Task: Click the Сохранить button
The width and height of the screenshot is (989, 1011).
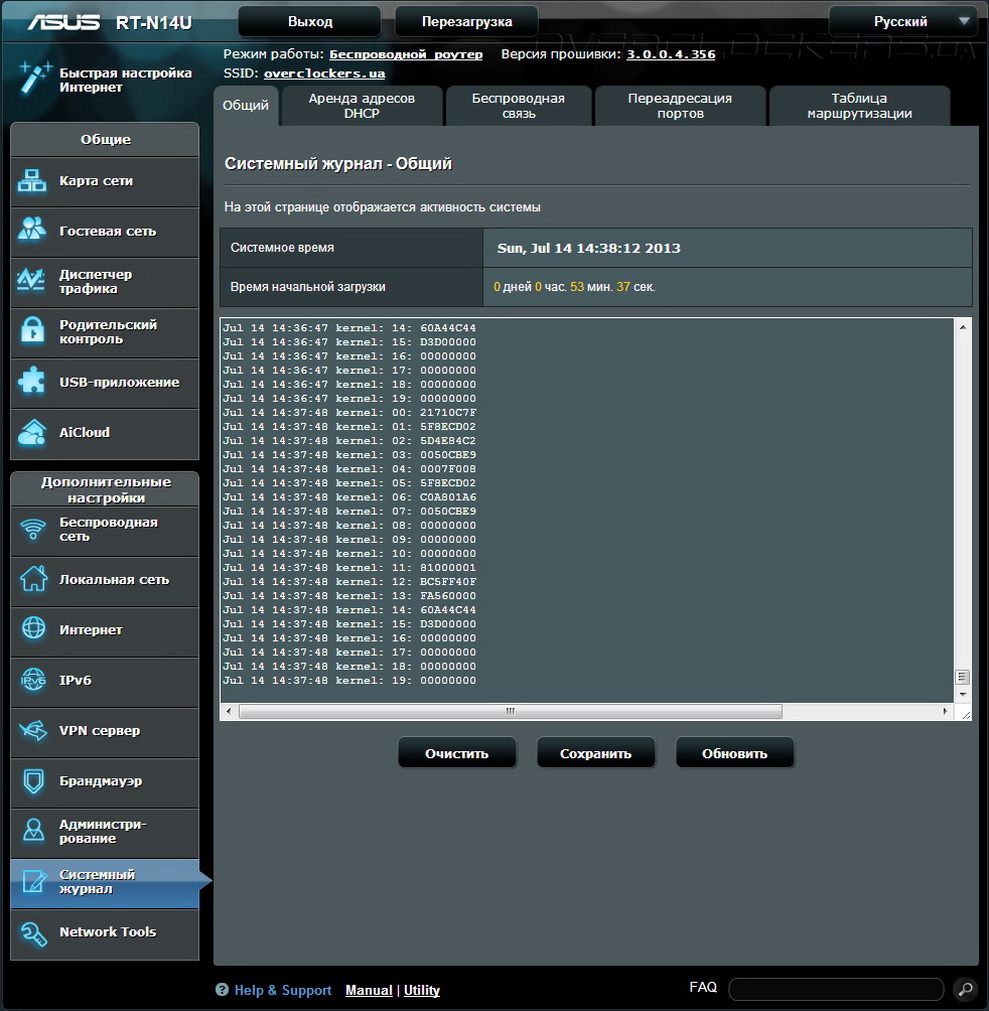Action: (x=596, y=753)
